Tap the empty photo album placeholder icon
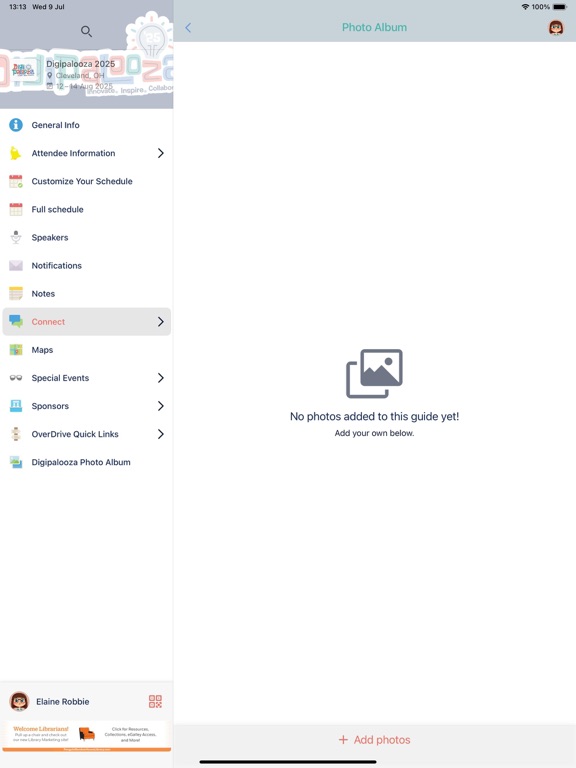The width and height of the screenshot is (576, 768). point(374,373)
